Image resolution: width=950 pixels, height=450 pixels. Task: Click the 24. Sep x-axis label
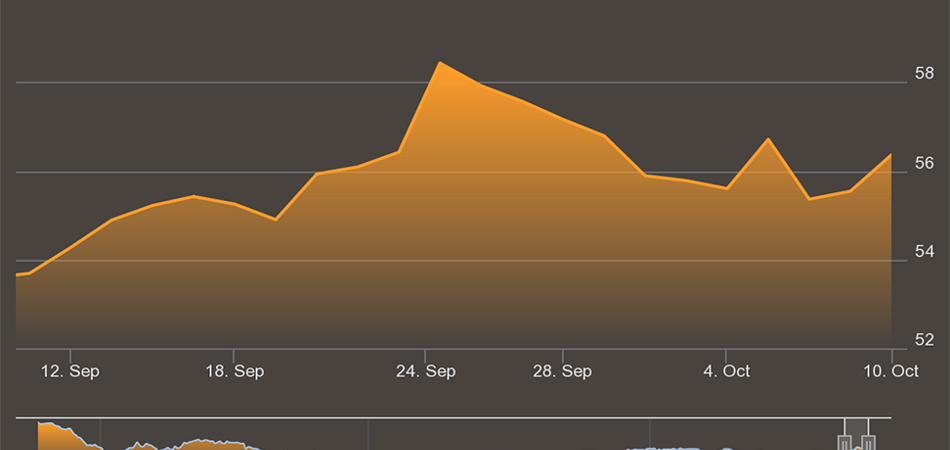(x=426, y=371)
